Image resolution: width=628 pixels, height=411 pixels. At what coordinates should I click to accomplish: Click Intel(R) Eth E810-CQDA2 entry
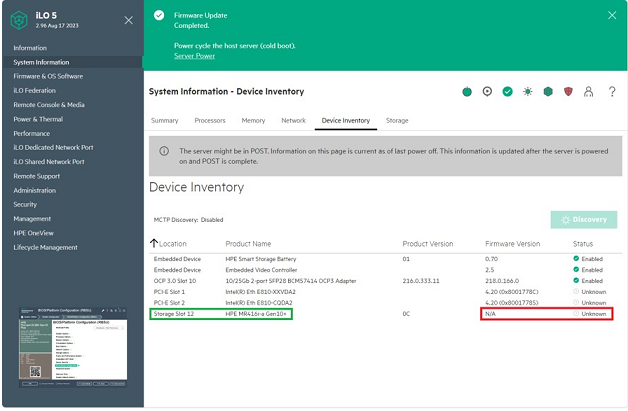(x=259, y=303)
